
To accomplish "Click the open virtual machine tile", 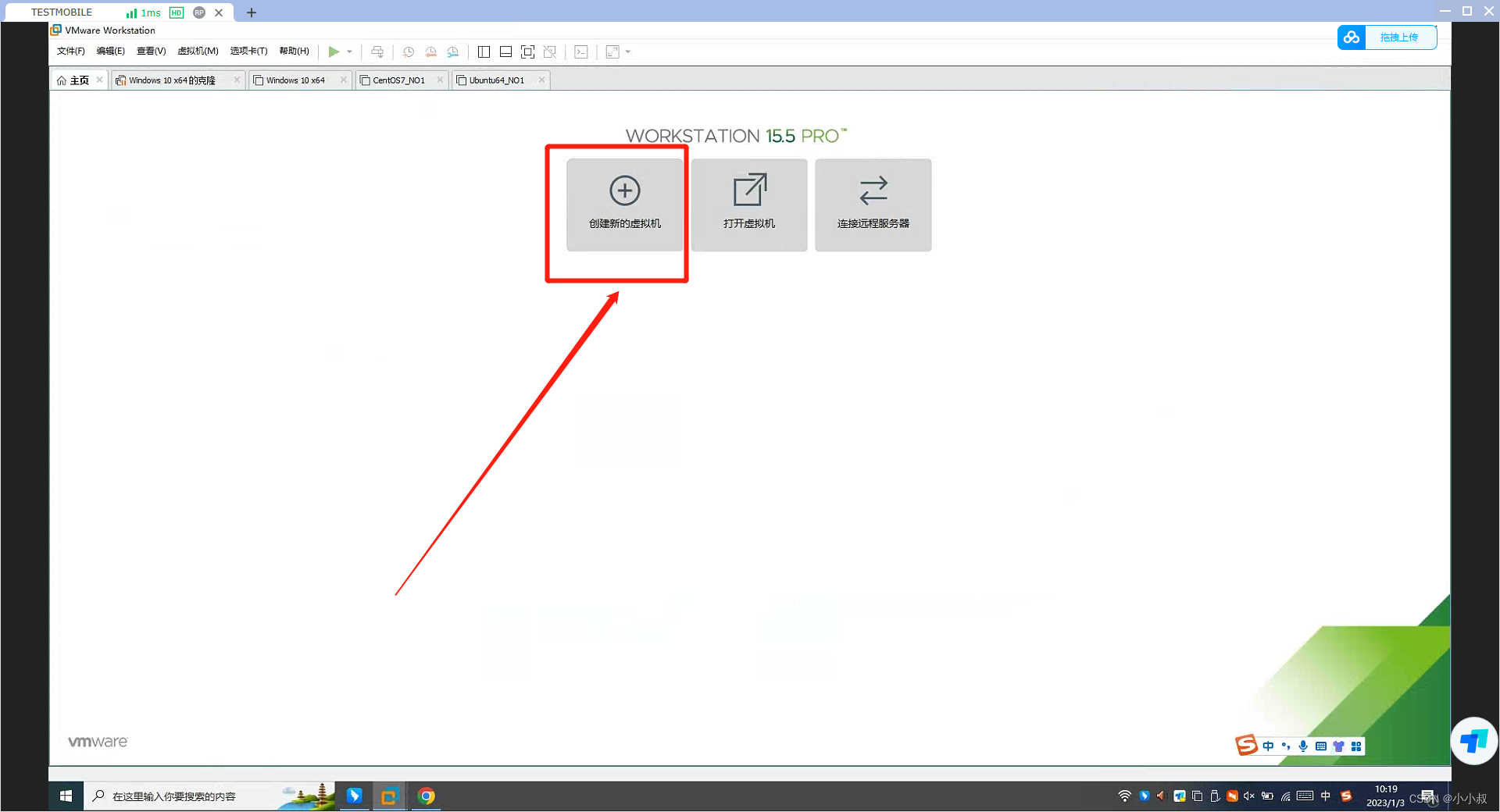I will pos(749,205).
